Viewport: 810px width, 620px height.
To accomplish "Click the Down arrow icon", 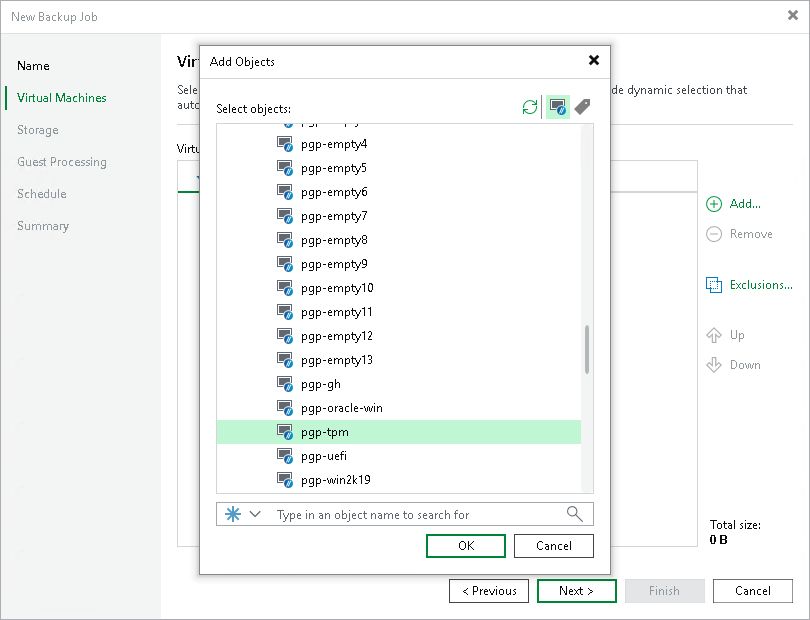I will 714,365.
